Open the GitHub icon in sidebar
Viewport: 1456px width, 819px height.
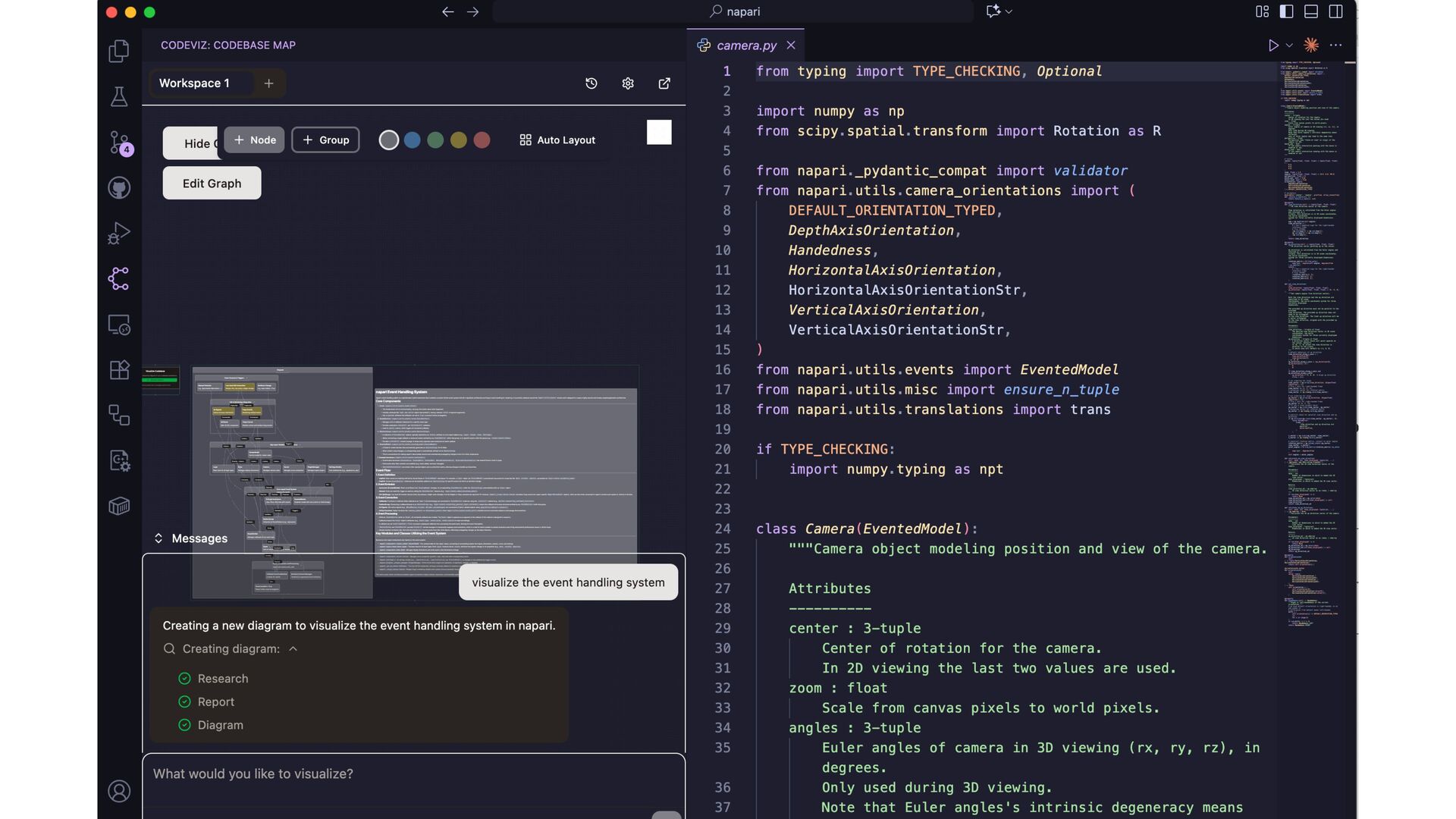(119, 188)
